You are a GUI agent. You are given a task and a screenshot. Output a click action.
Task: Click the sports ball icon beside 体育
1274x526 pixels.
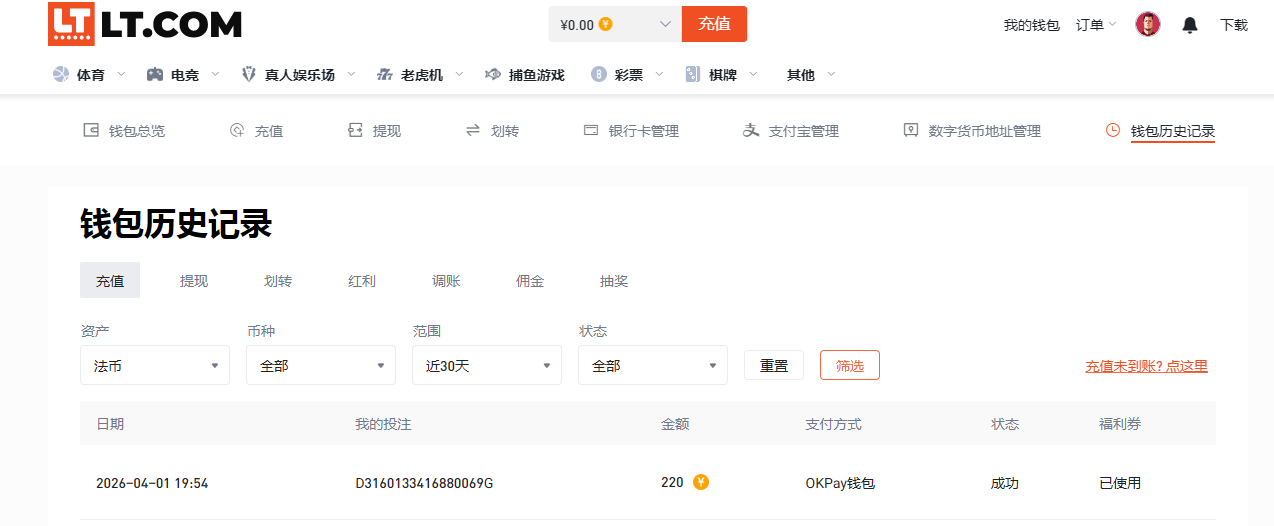pos(61,74)
